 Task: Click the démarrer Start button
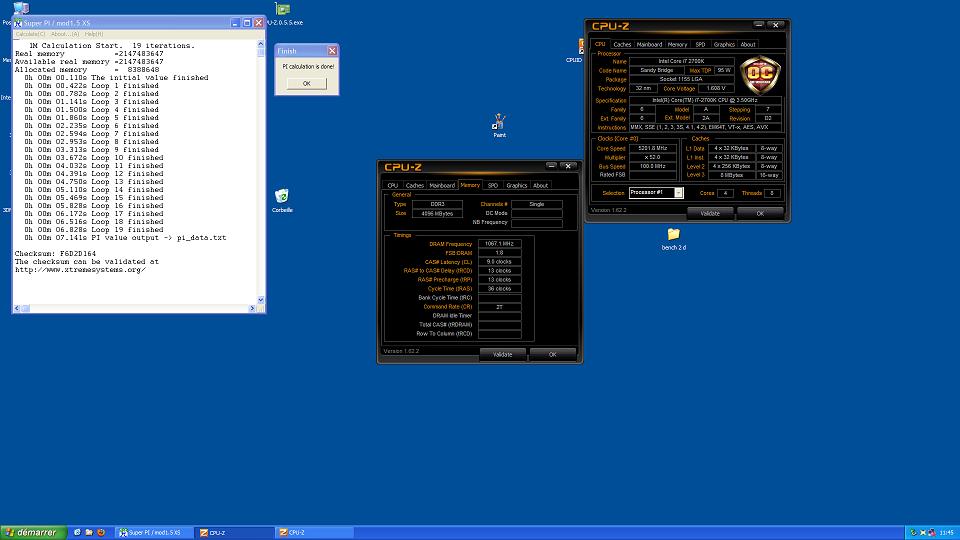(33, 533)
